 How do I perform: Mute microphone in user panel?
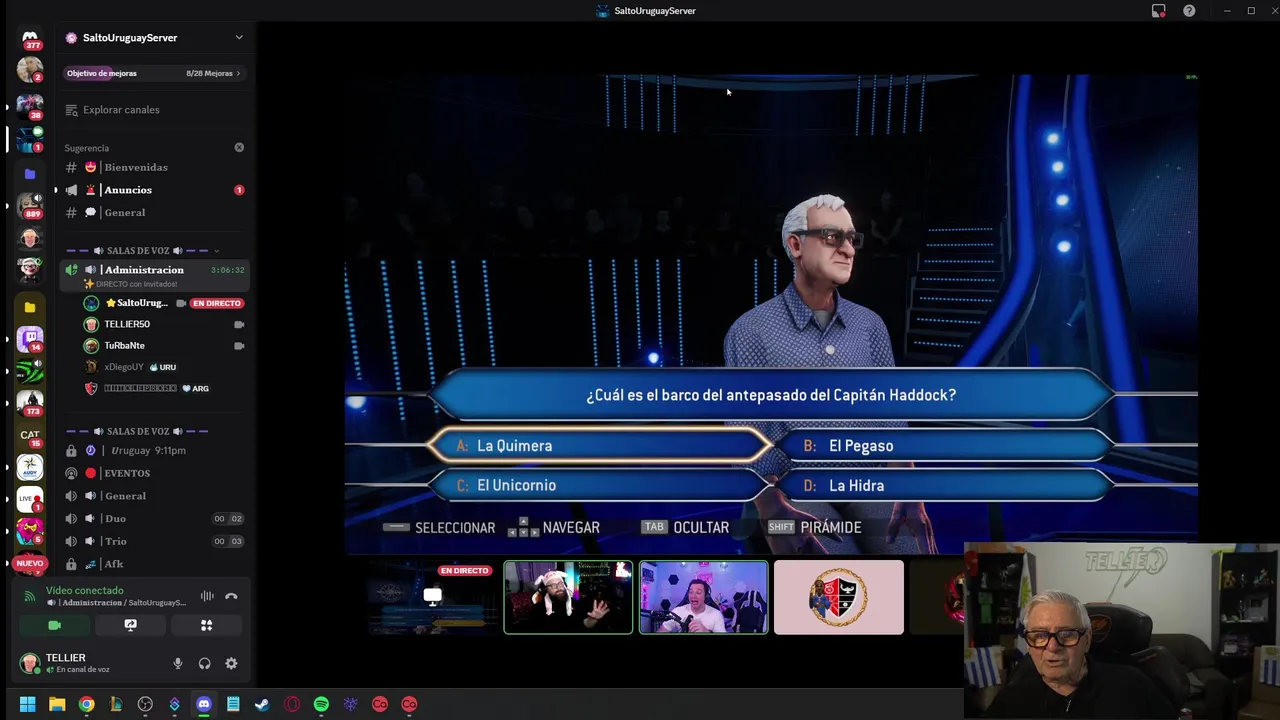[178, 663]
